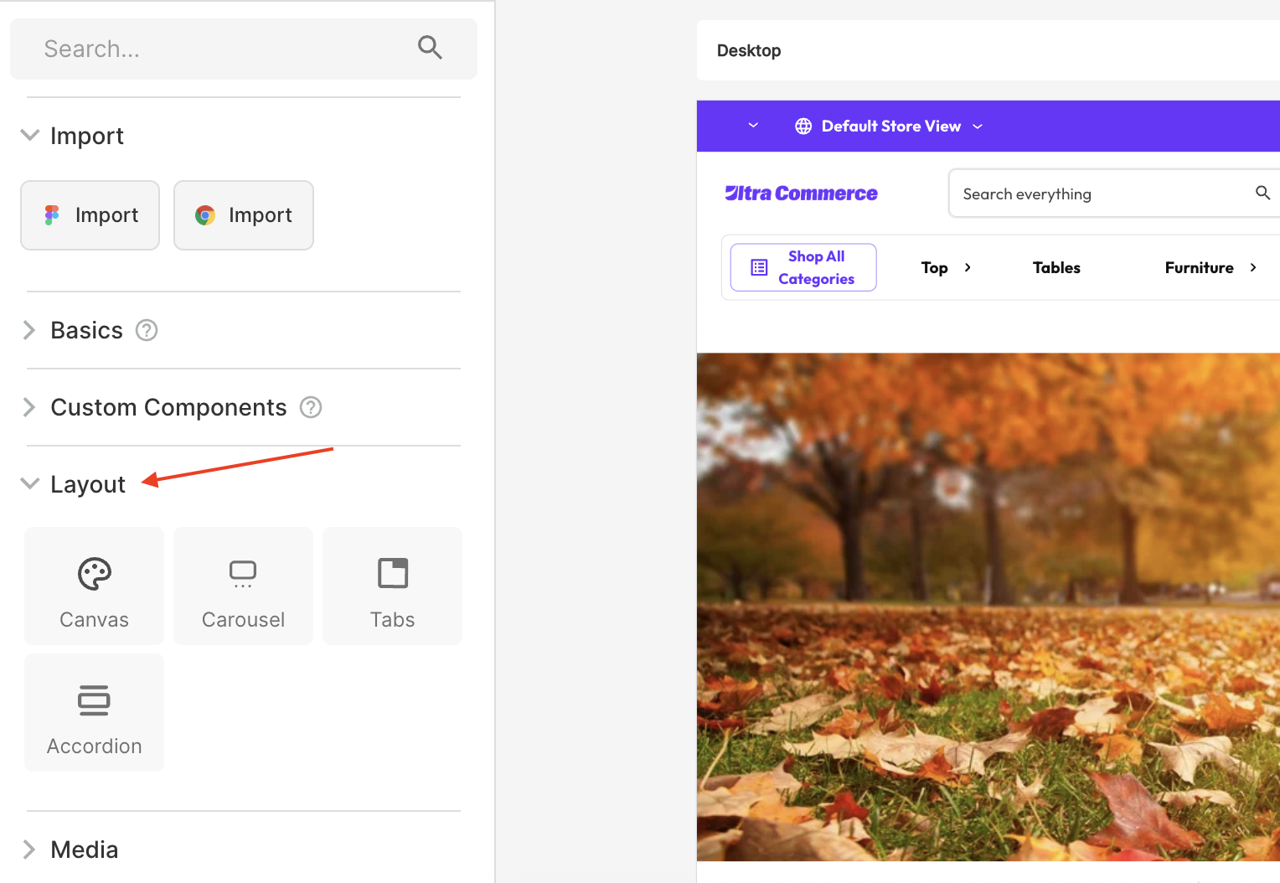Click the autumn leaves banner image

coord(988,606)
